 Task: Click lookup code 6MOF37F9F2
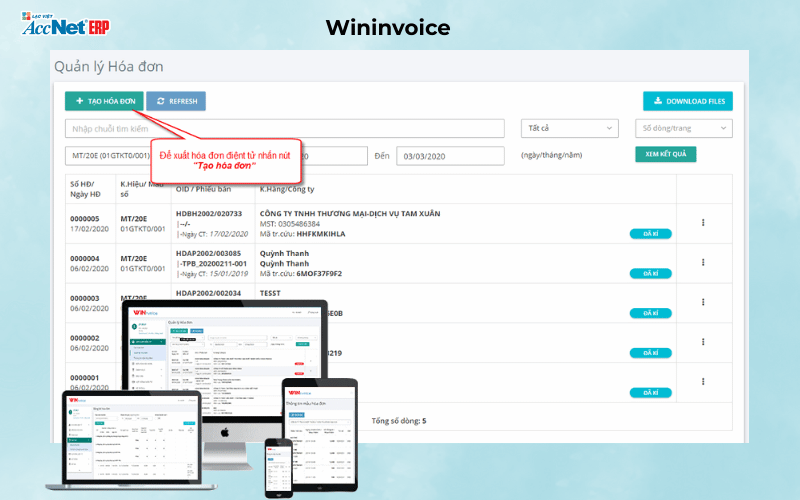point(319,274)
